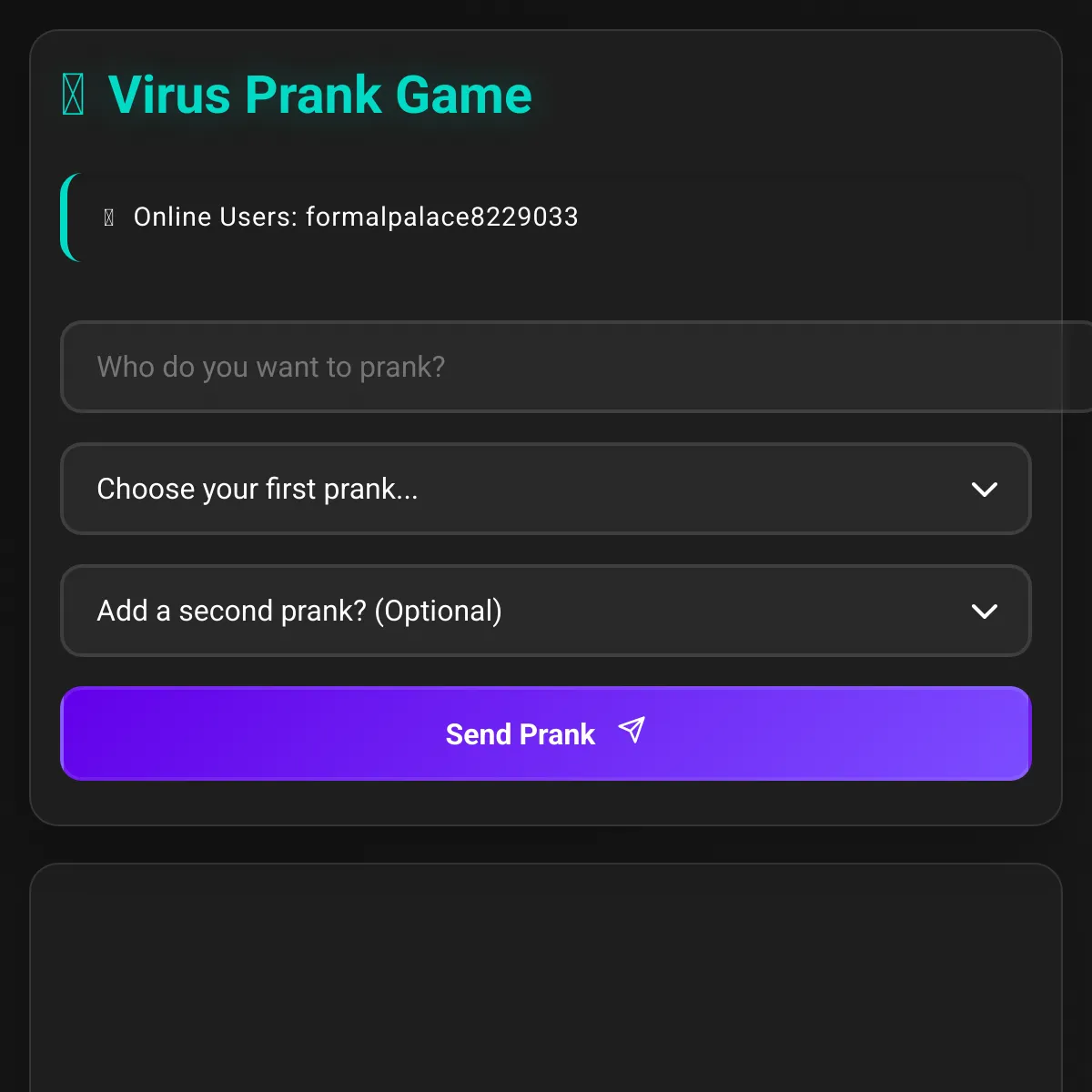Screen dimensions: 1092x1092
Task: Select online user formalpalace8229033
Action: [x=442, y=217]
